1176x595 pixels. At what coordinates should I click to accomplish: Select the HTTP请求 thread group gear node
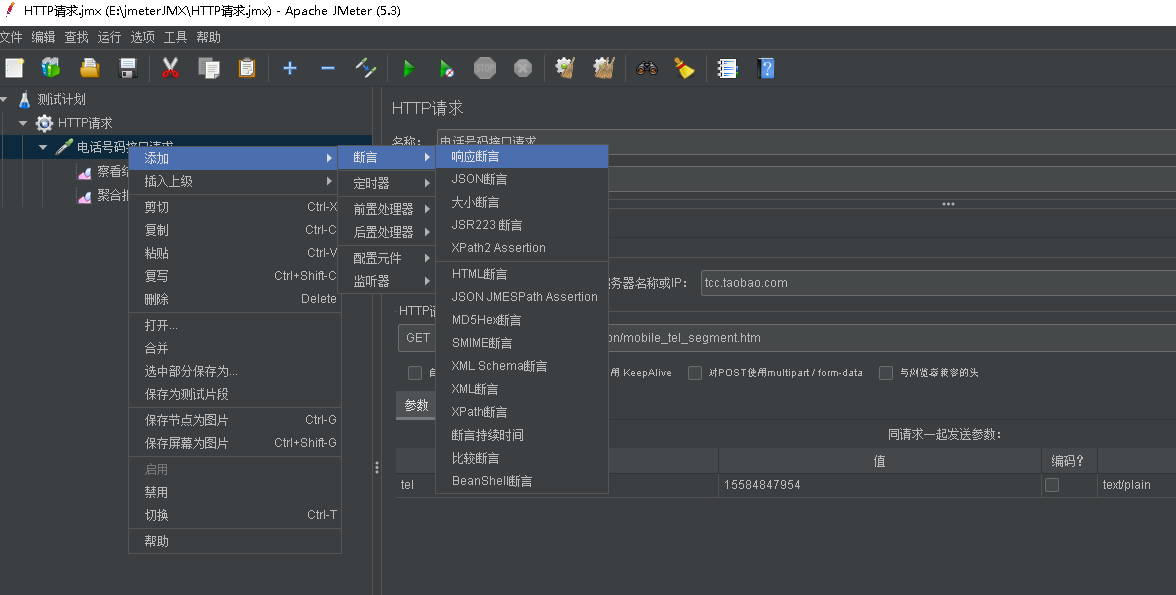coord(45,123)
